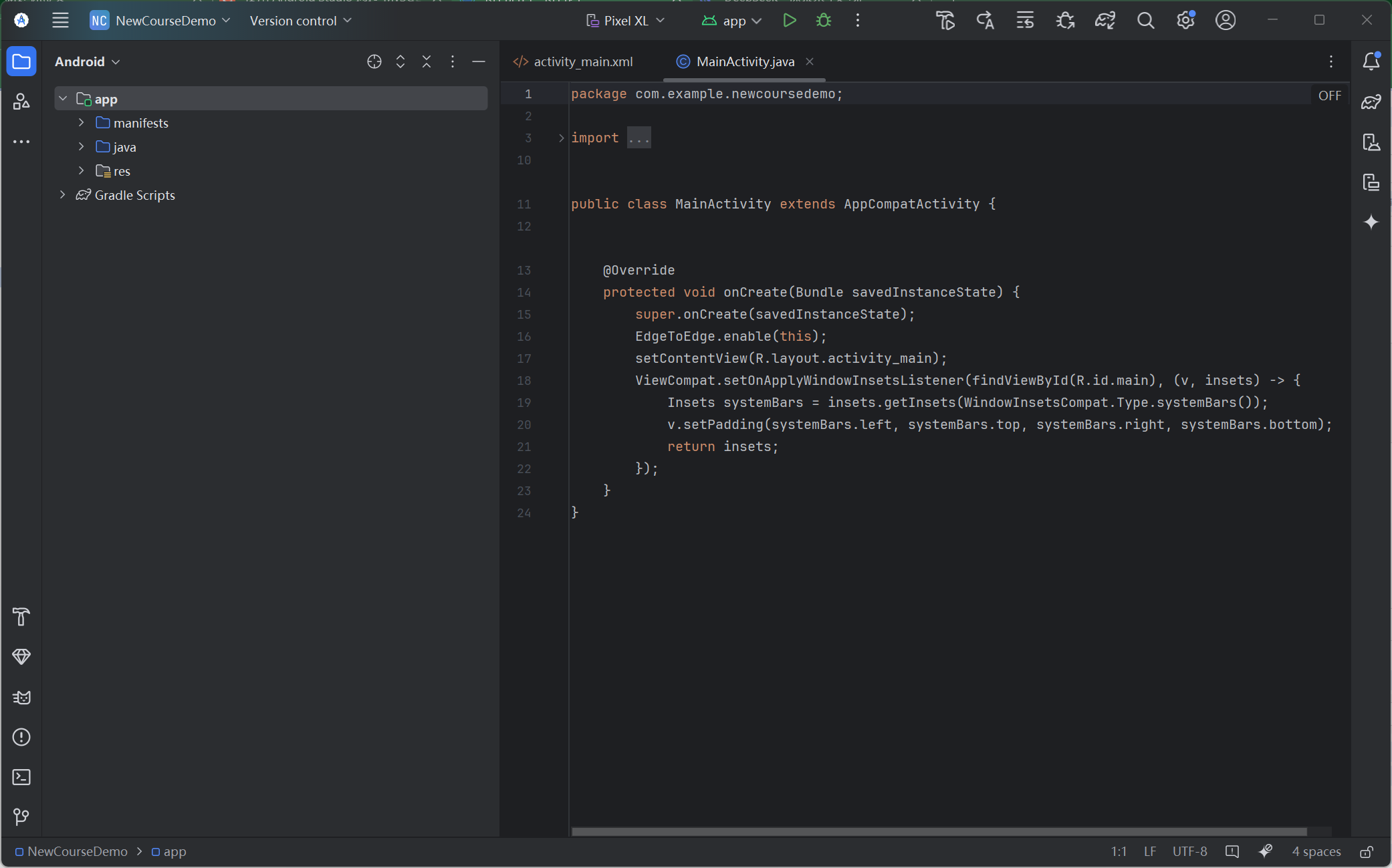Run the app with the green play icon
This screenshot has height=868, width=1392.
coord(789,21)
